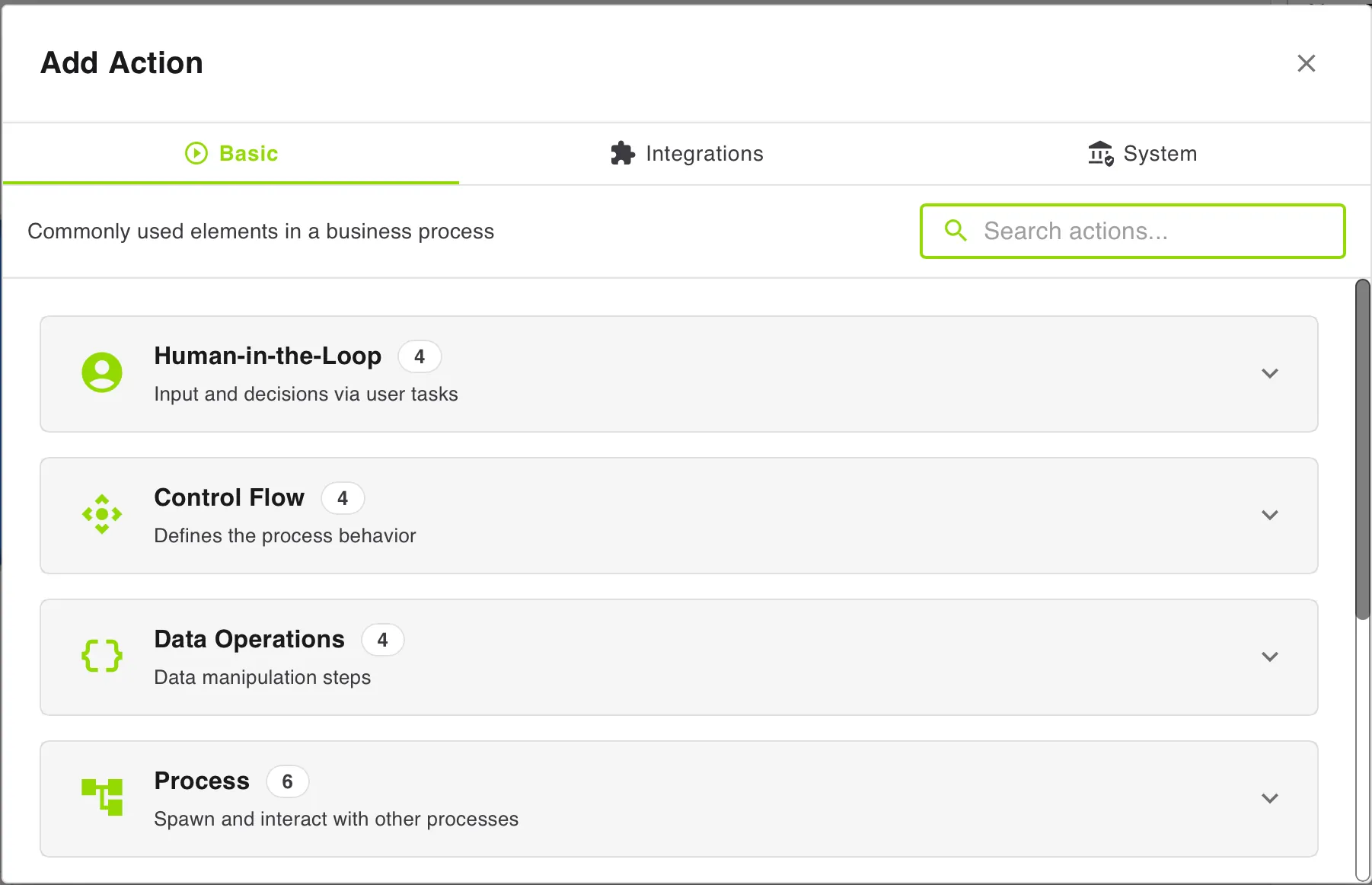Viewport: 1372px width, 885px height.
Task: Click the Process count badge 6
Action: (x=287, y=781)
